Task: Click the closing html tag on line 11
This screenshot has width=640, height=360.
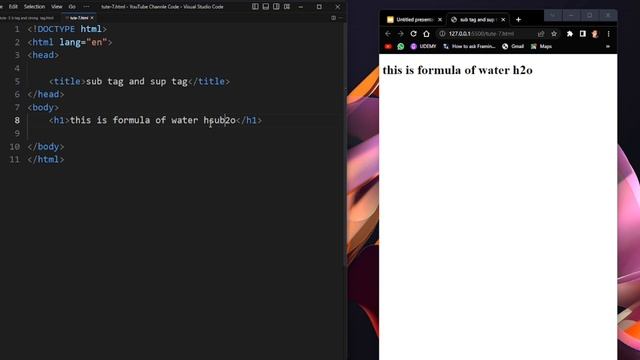Action: [x=46, y=160]
